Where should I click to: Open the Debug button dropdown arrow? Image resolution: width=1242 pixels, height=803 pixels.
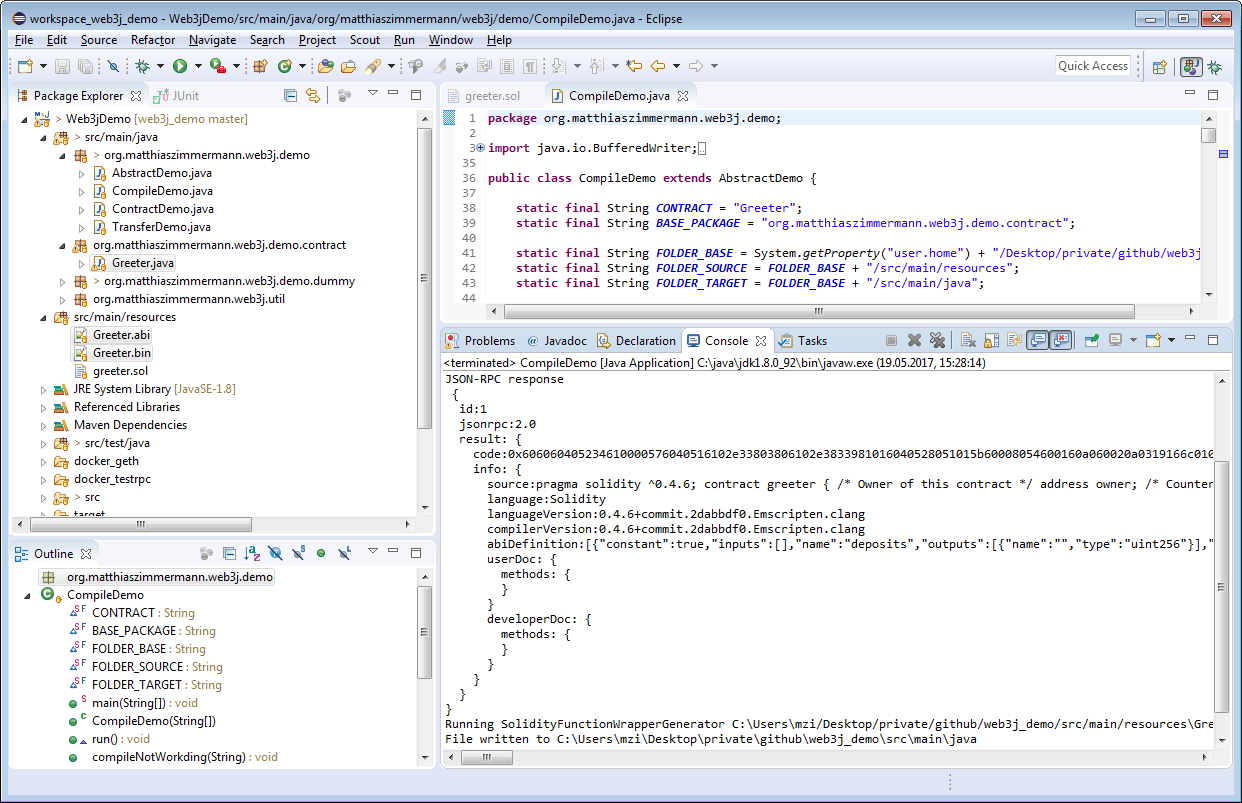tap(160, 66)
